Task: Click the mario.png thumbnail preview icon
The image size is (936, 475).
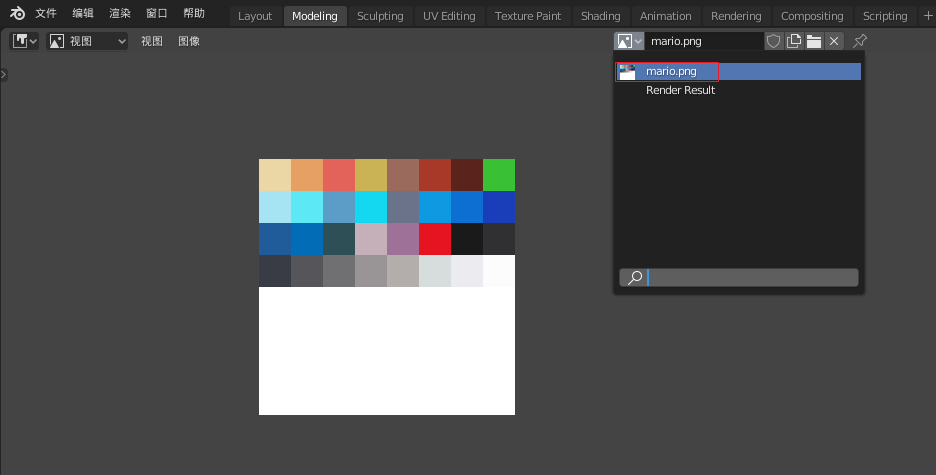Action: point(627,72)
